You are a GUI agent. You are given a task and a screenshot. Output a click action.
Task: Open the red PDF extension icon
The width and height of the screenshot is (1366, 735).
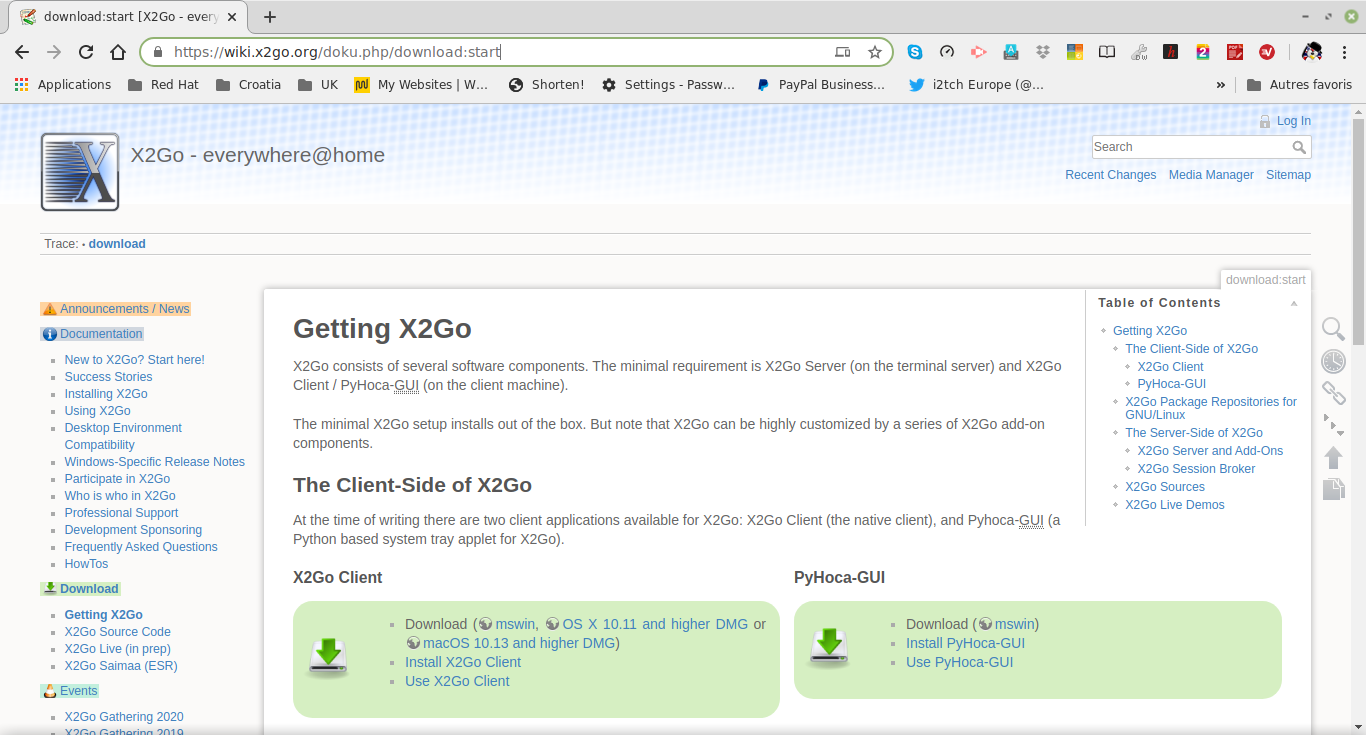click(x=1235, y=52)
